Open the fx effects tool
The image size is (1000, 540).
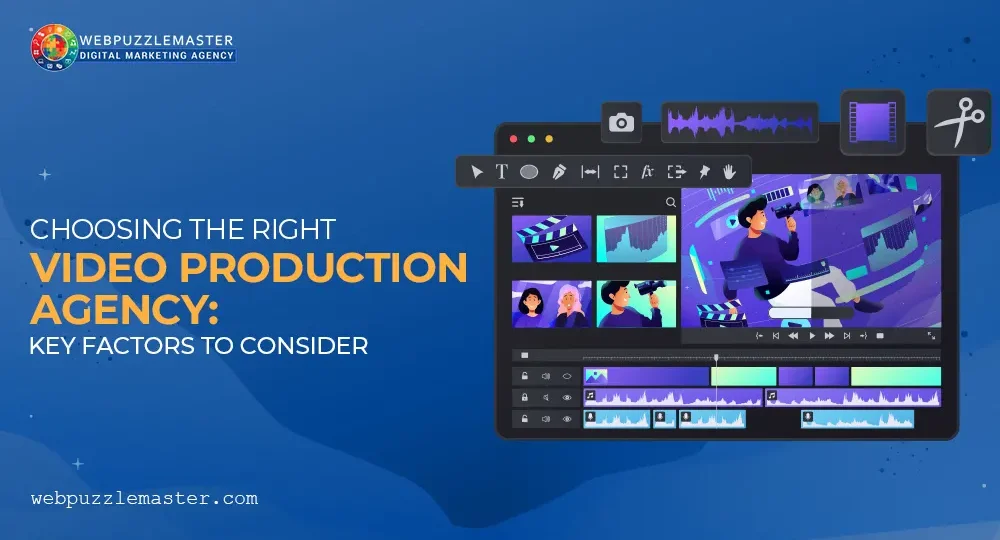tap(647, 172)
